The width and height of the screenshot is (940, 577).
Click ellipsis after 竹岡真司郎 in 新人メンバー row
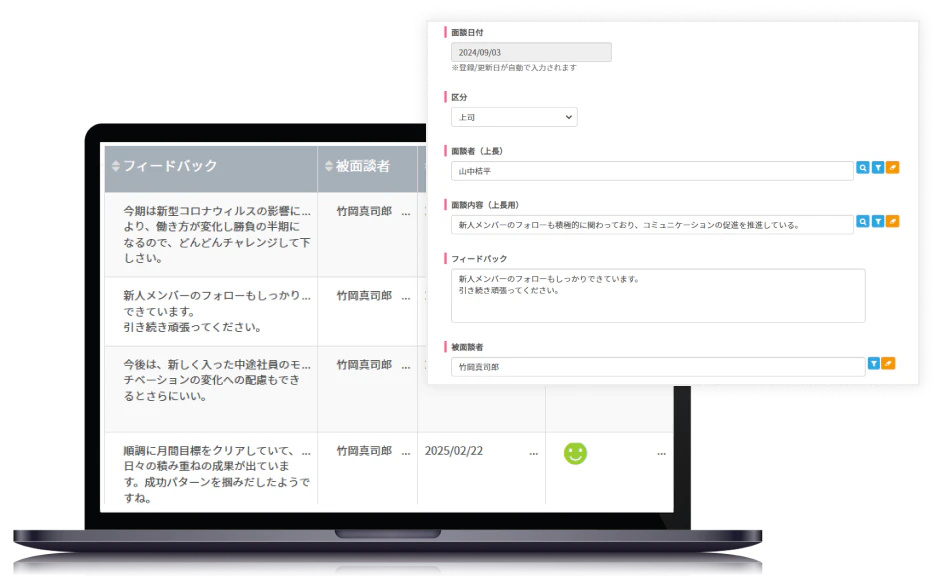pyautogui.click(x=406, y=299)
